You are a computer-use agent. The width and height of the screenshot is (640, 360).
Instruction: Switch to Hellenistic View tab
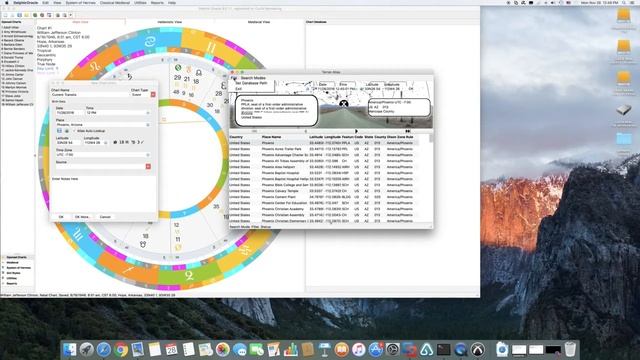click(170, 22)
